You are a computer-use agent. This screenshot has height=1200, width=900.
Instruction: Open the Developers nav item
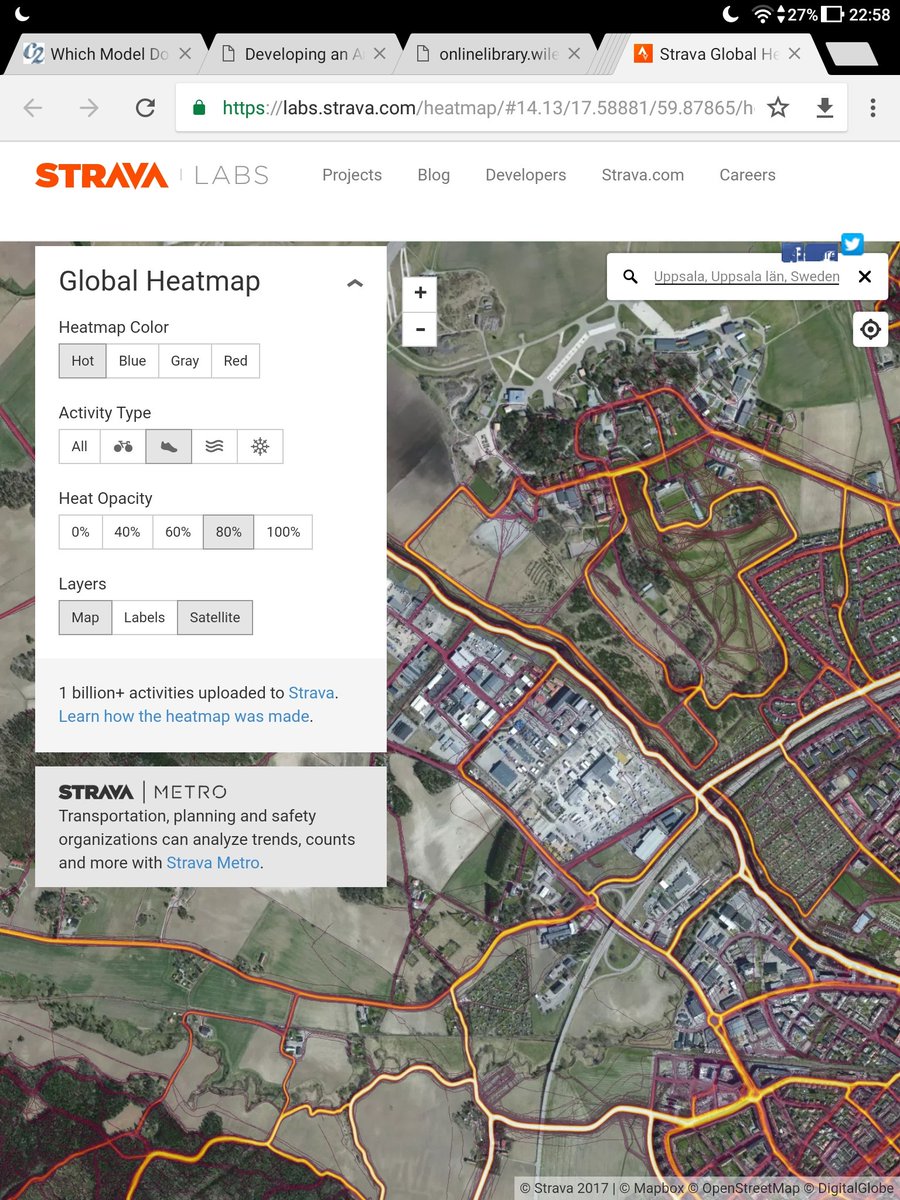pos(526,175)
